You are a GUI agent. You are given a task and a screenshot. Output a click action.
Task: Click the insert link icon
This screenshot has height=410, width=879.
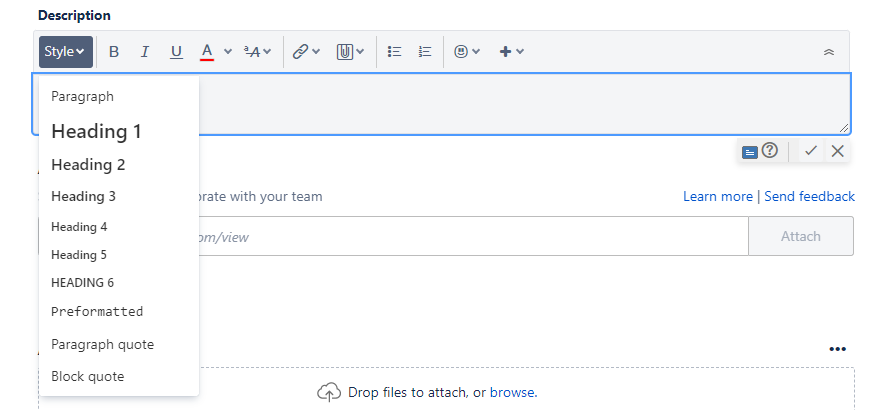pyautogui.click(x=301, y=52)
